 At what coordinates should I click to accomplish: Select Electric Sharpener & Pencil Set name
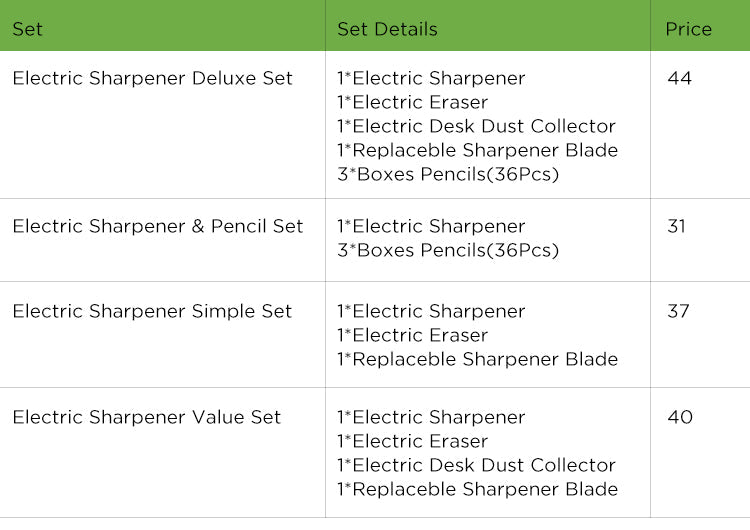(158, 226)
